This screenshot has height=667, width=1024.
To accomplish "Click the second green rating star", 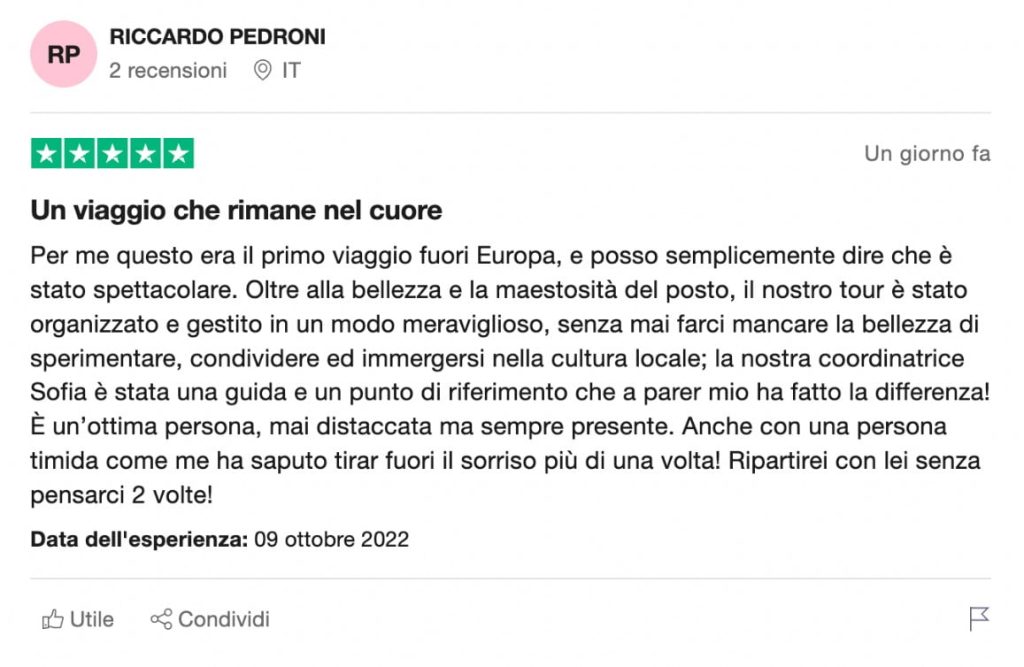I will click(x=79, y=154).
